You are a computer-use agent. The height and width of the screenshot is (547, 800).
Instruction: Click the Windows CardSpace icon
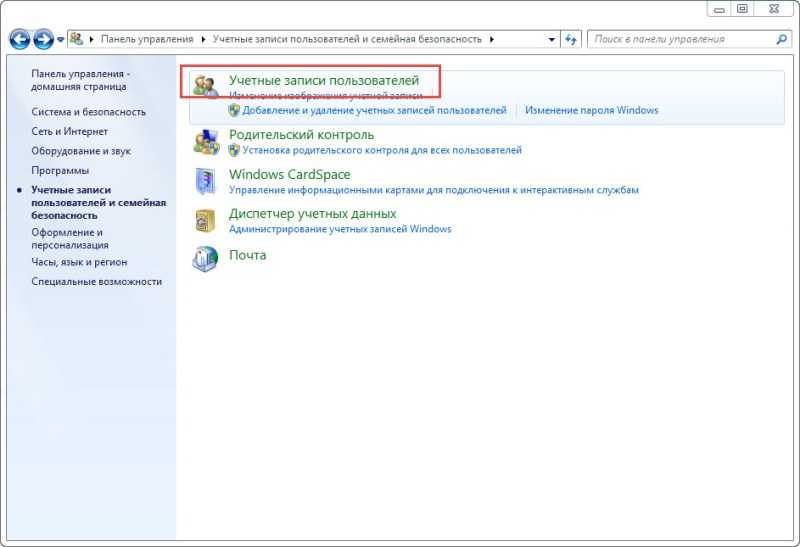click(206, 181)
